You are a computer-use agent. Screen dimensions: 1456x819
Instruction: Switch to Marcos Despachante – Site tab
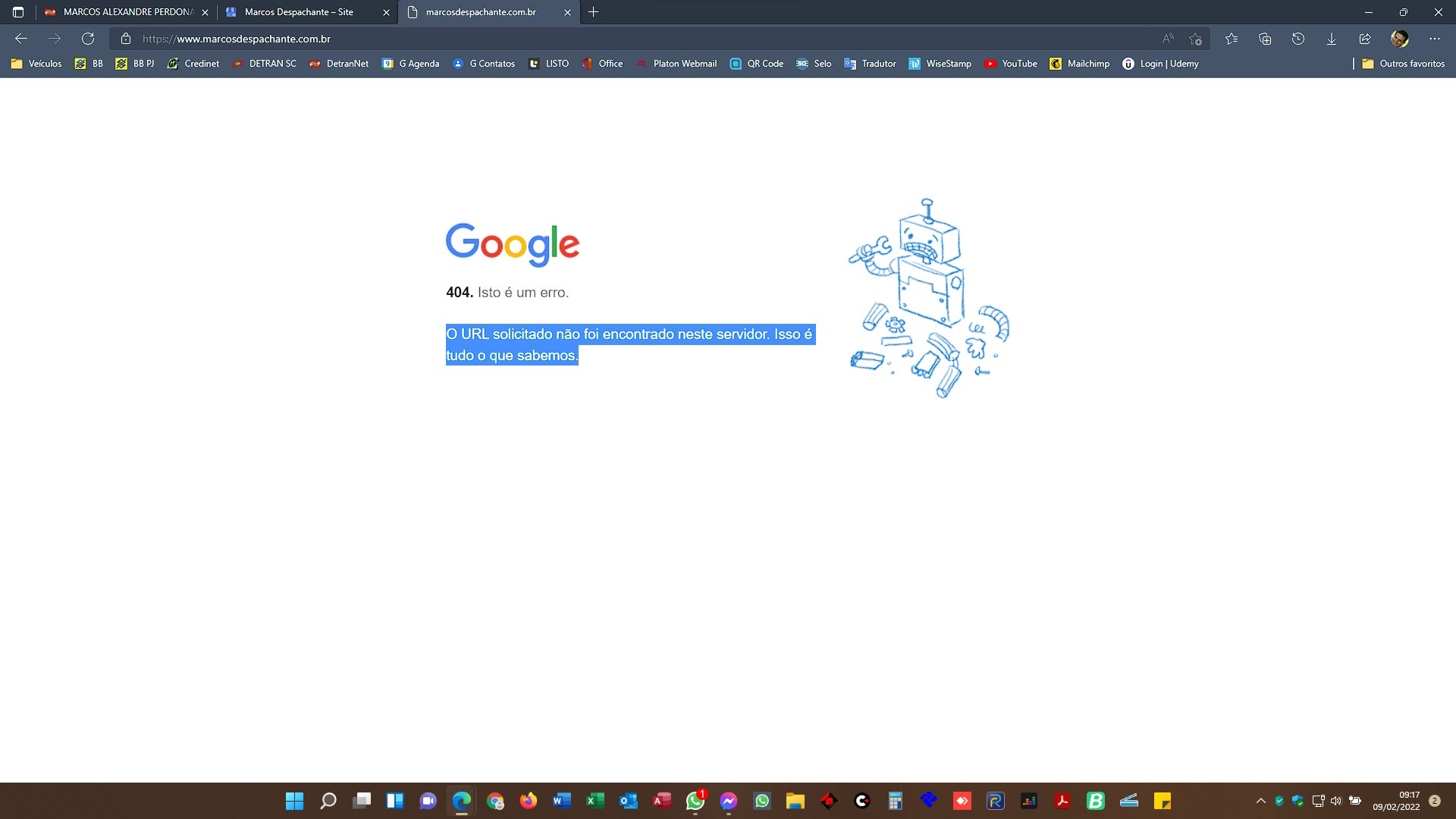[x=299, y=12]
